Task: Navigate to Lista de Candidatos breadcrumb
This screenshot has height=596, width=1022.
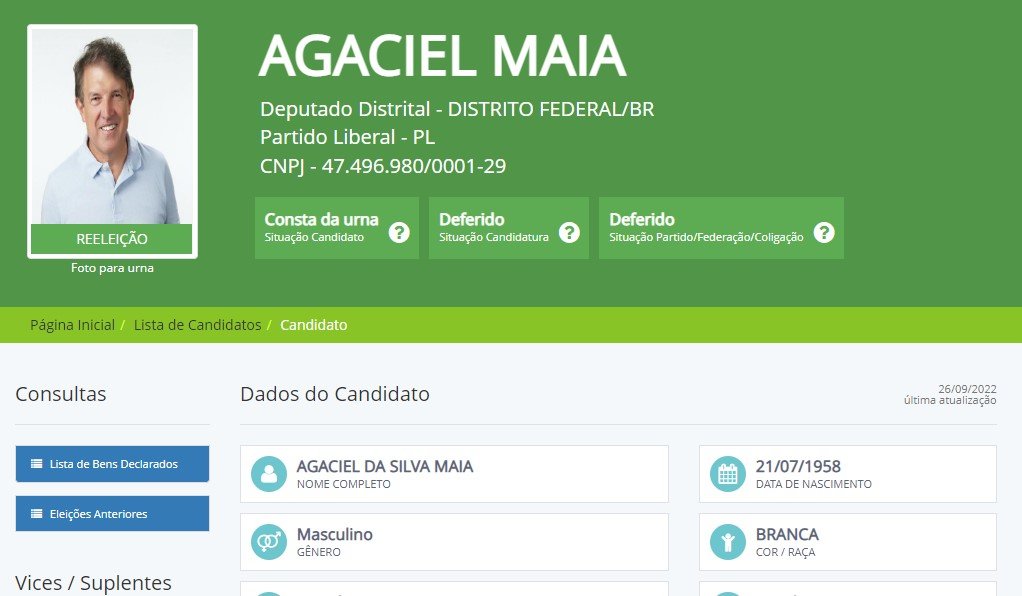Action: pyautogui.click(x=197, y=325)
